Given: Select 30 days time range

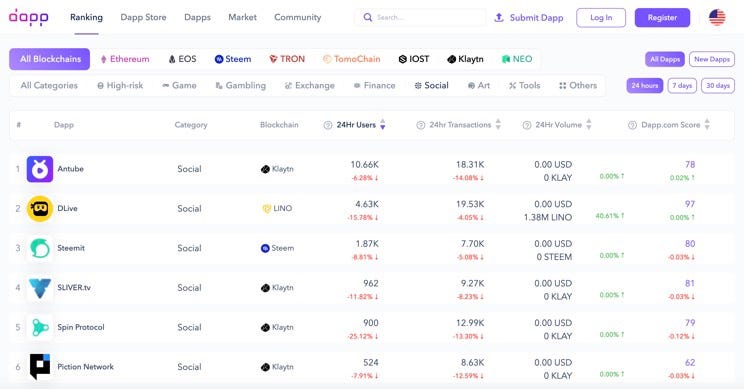Looking at the screenshot, I should pos(717,86).
